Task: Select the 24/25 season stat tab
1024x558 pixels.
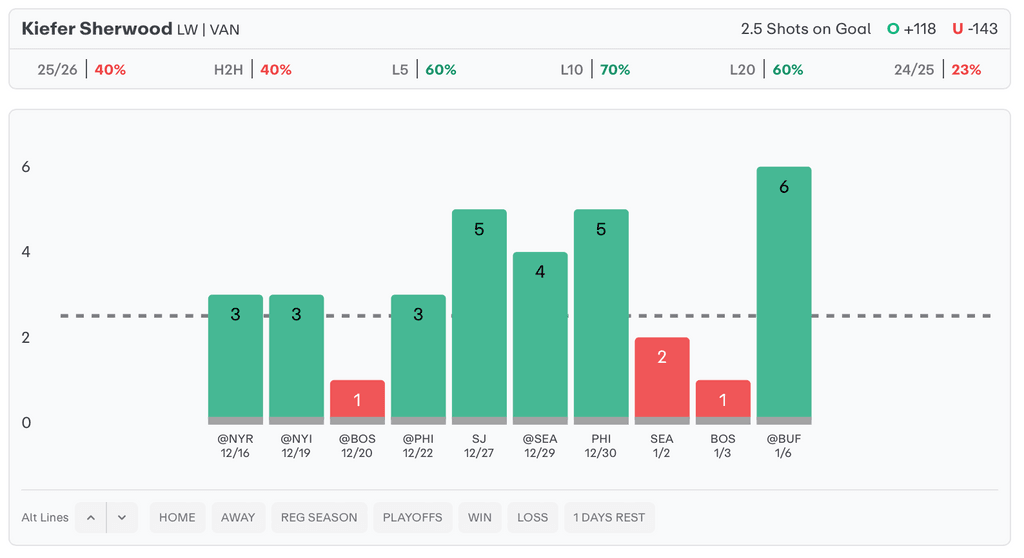Action: (937, 70)
